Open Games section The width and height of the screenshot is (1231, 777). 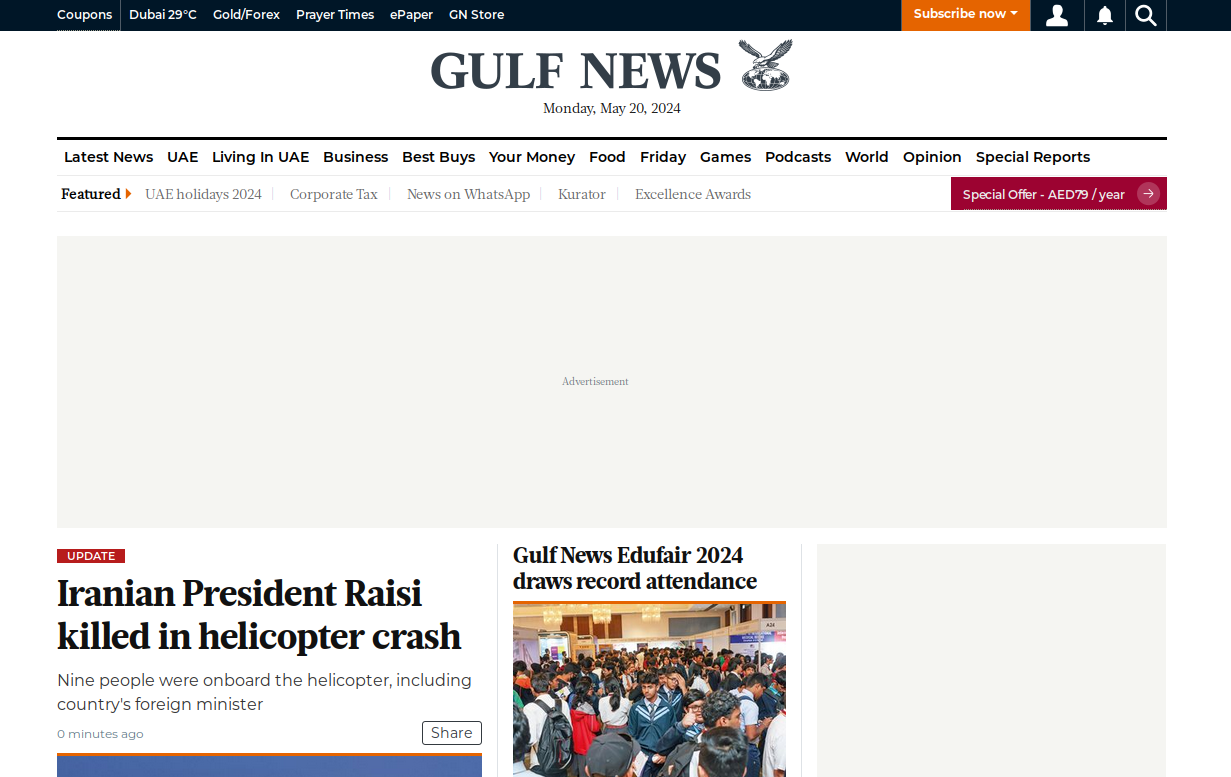click(x=725, y=157)
